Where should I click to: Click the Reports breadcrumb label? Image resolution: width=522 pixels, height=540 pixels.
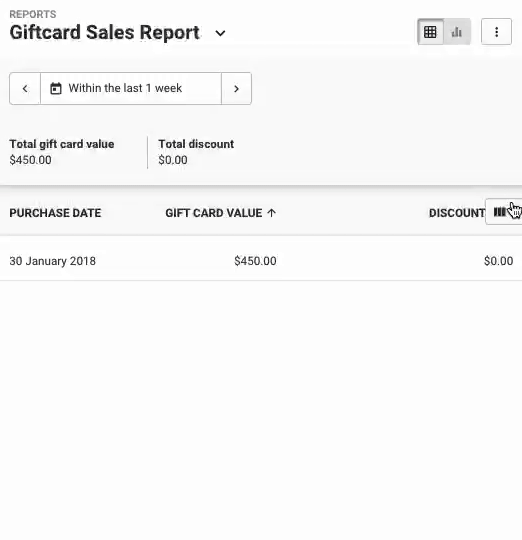pos(33,14)
